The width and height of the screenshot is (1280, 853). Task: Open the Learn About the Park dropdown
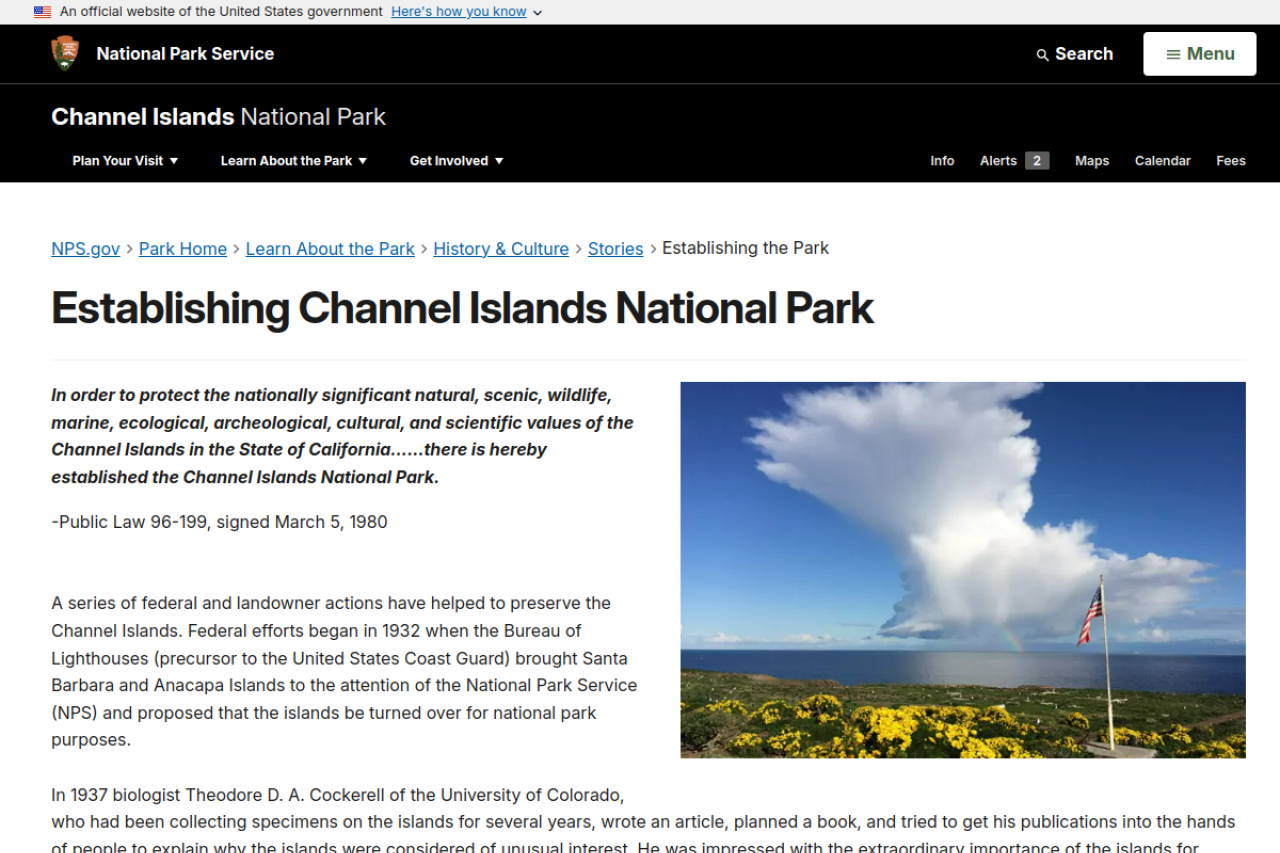(x=294, y=161)
